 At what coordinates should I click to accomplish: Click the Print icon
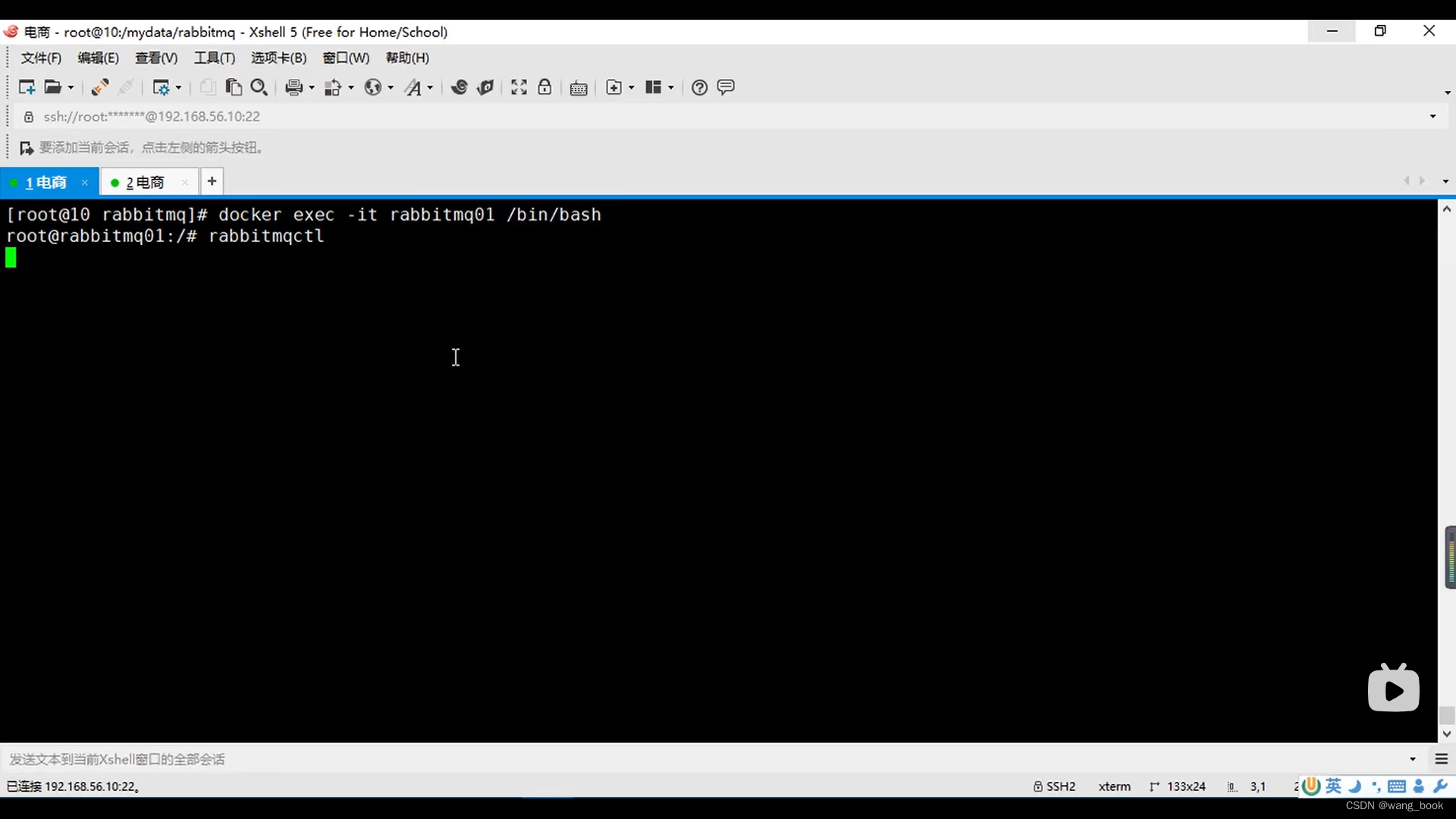(294, 87)
